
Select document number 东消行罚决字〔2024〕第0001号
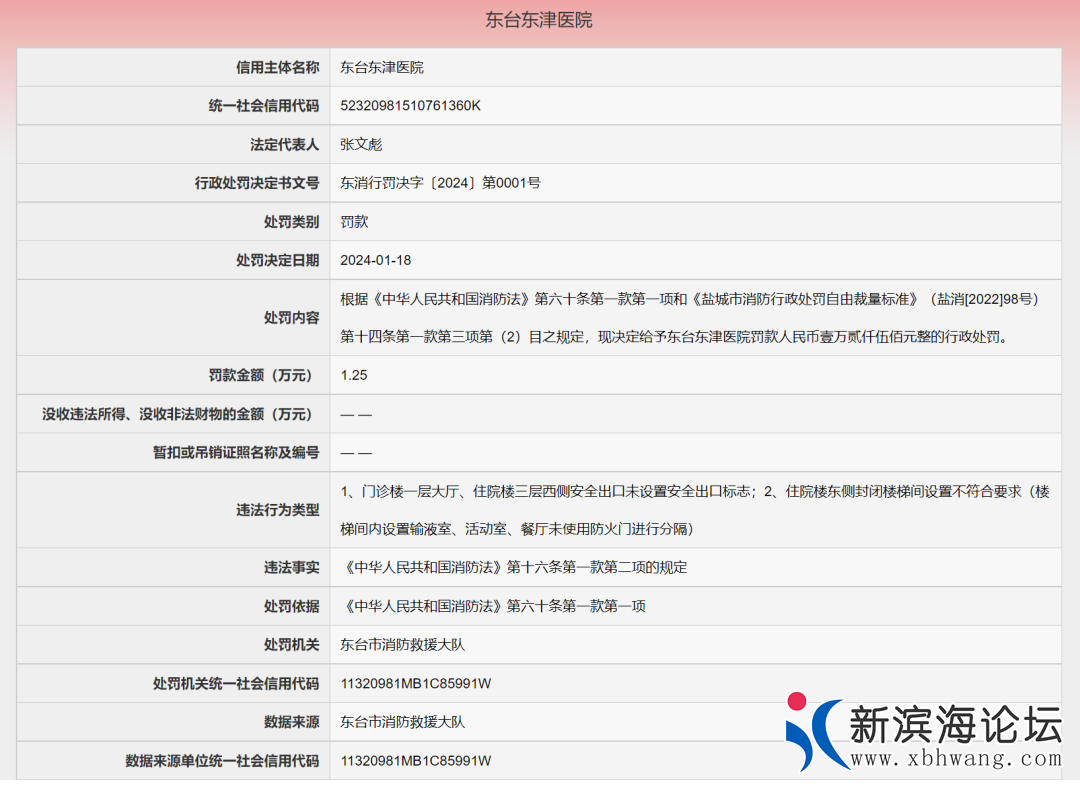coord(440,183)
